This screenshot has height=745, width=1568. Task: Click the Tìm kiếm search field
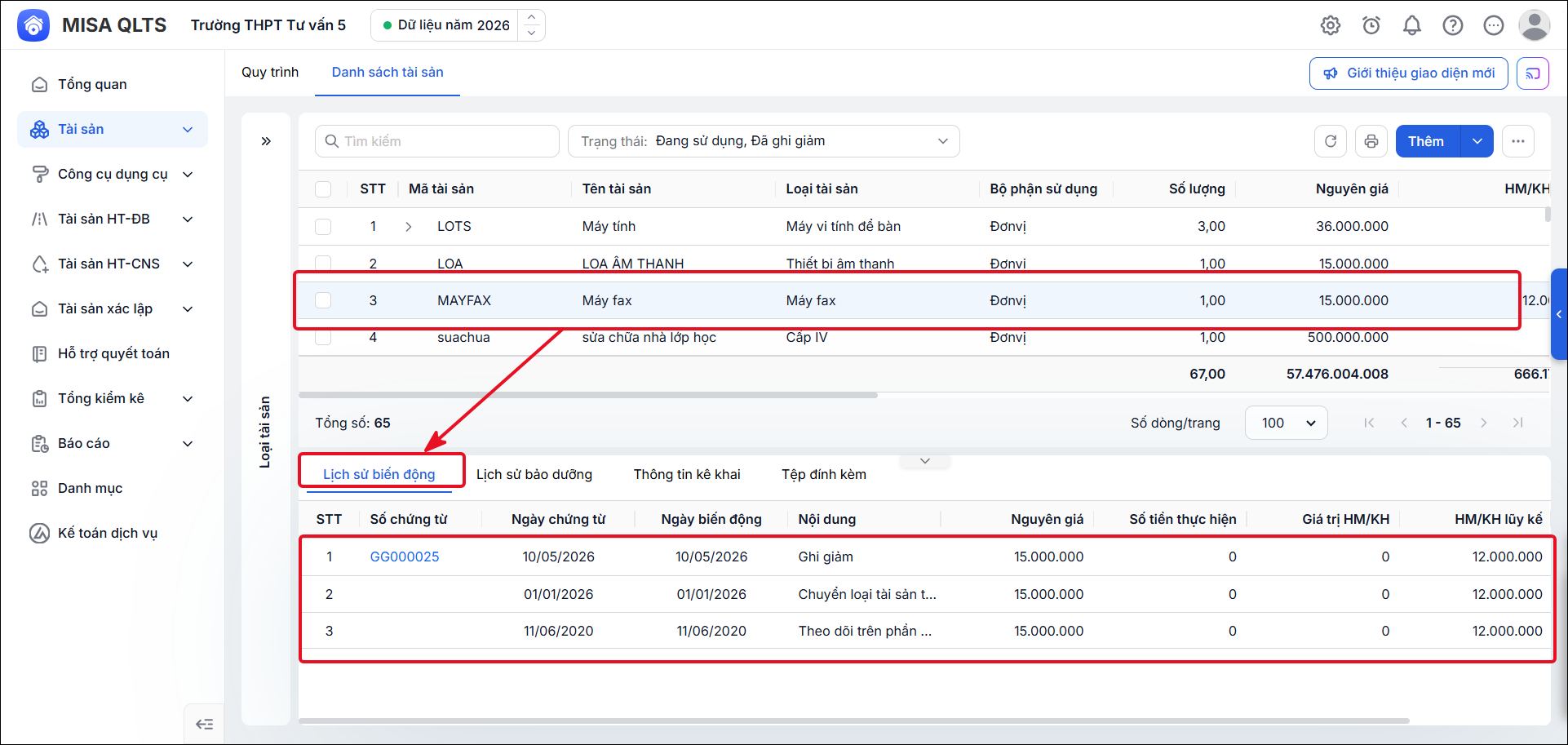[437, 141]
